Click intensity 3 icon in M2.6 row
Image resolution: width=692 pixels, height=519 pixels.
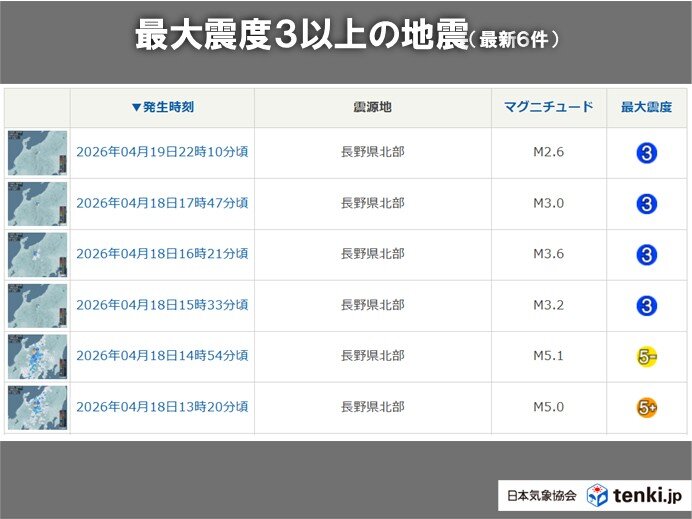(647, 153)
